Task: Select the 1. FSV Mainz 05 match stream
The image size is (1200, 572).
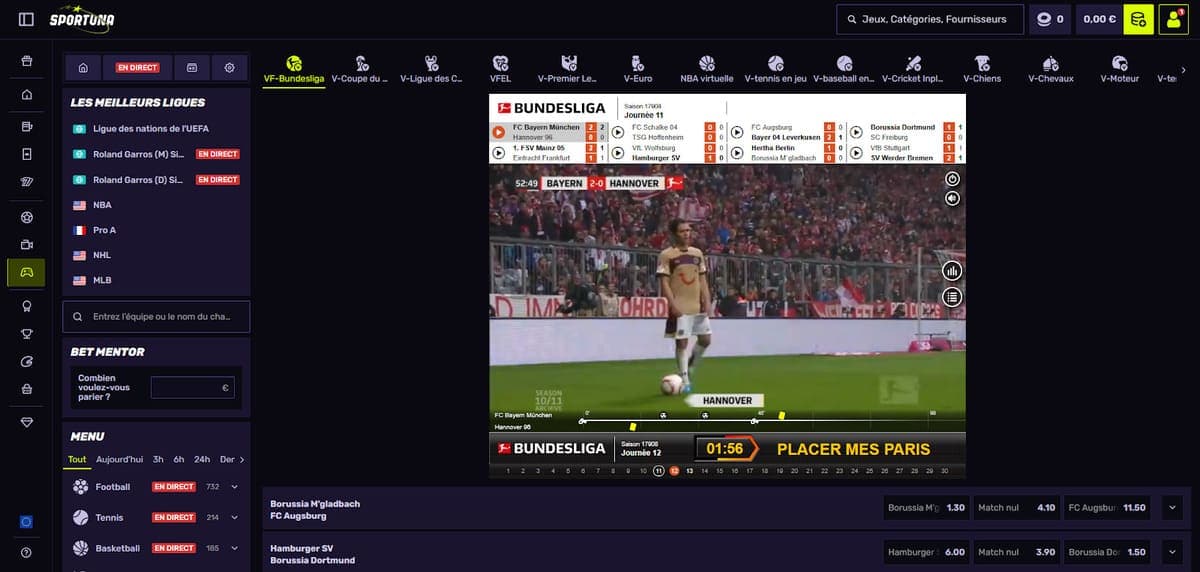Action: (549, 153)
